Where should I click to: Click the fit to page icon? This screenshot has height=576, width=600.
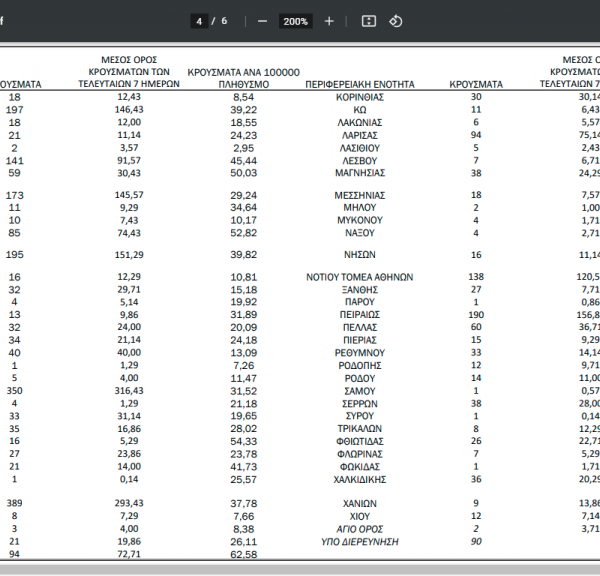pyautogui.click(x=369, y=21)
